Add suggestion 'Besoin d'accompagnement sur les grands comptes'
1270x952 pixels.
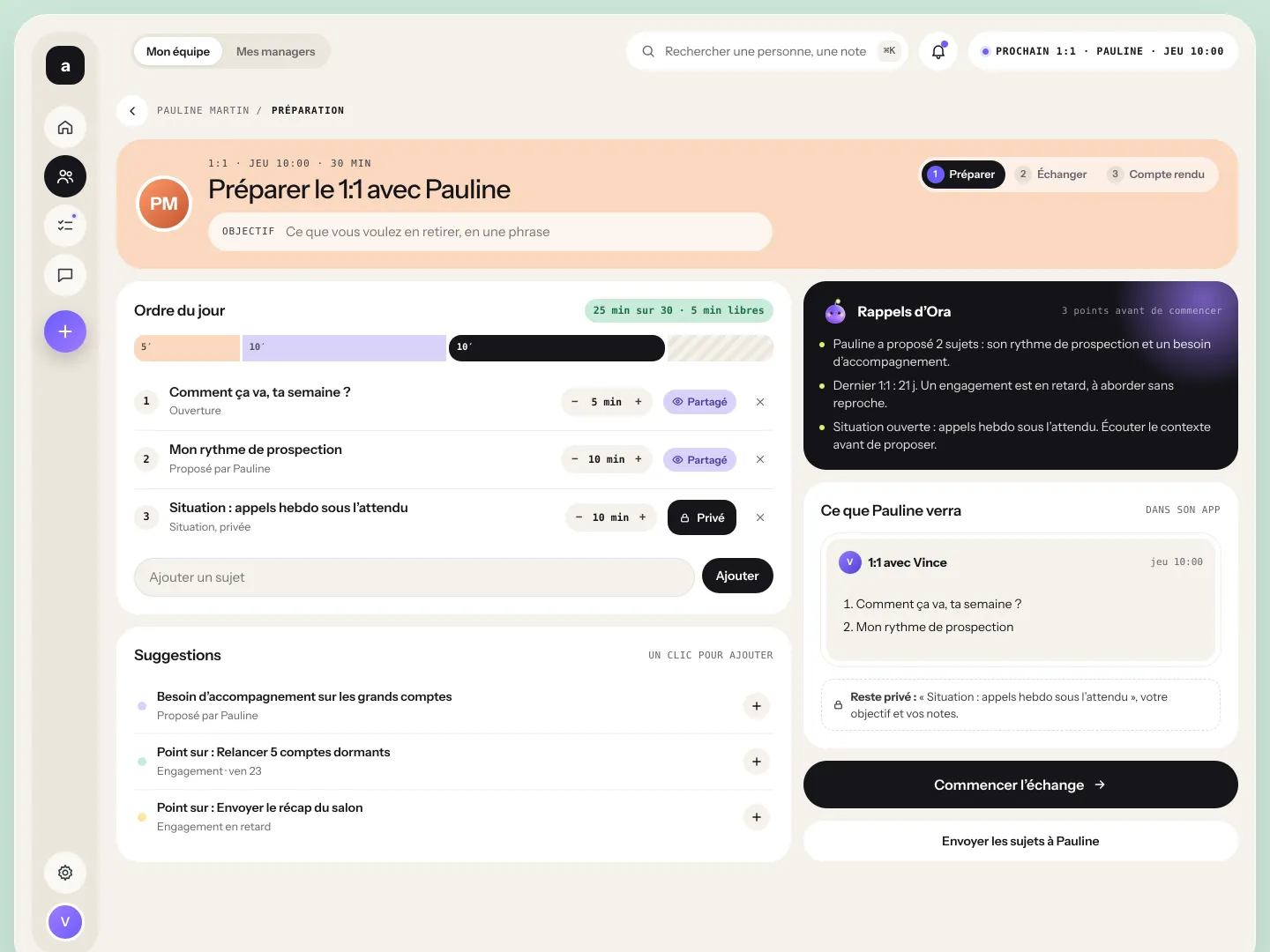[x=757, y=706]
